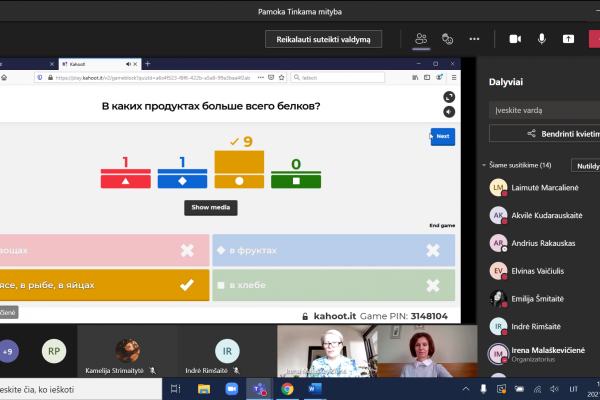600x400 pixels.
Task: Open Zoom from the taskbar
Action: (x=232, y=389)
